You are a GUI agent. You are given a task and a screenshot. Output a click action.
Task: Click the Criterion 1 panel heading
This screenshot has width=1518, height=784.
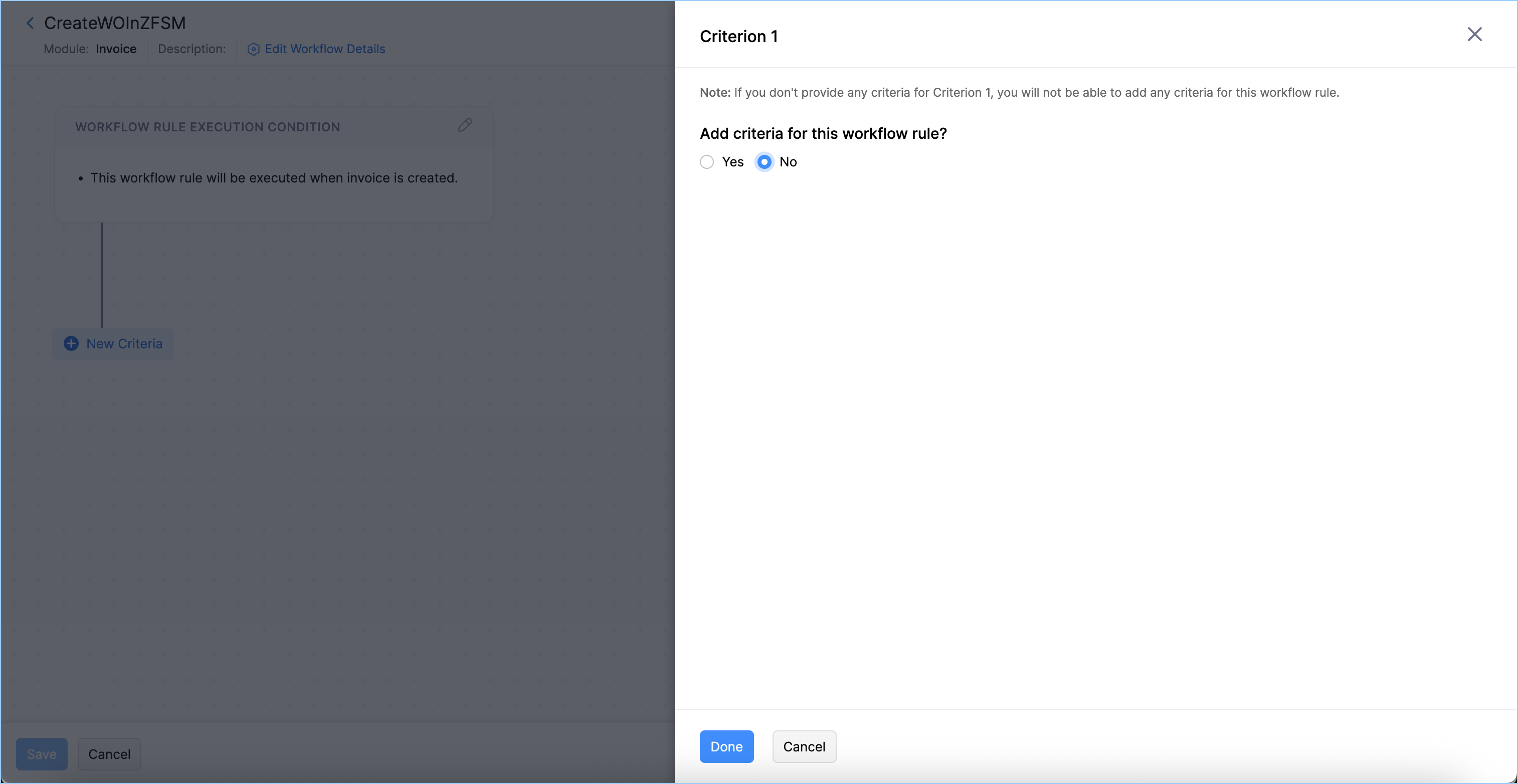738,37
